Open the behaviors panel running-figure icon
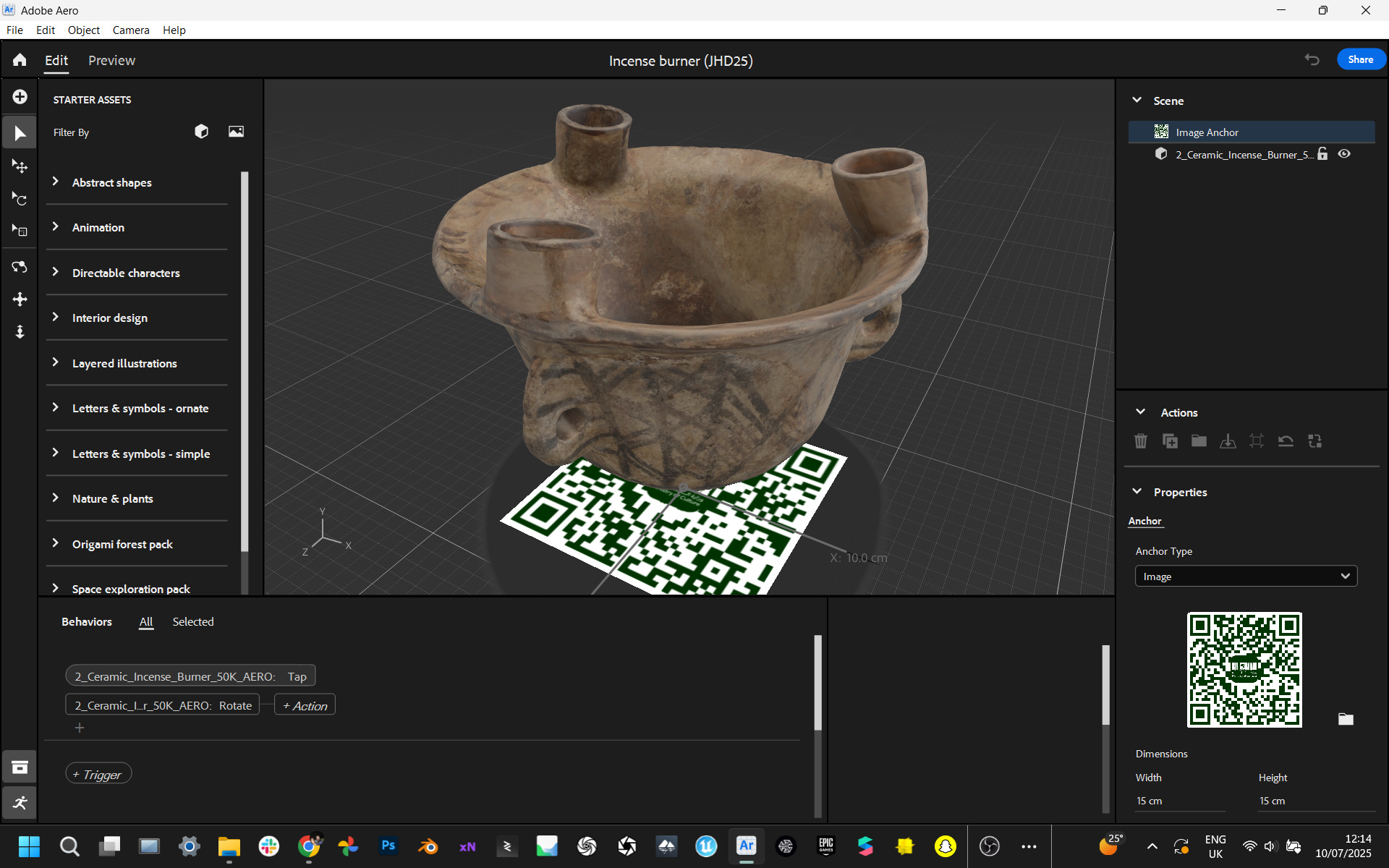 coord(20,803)
